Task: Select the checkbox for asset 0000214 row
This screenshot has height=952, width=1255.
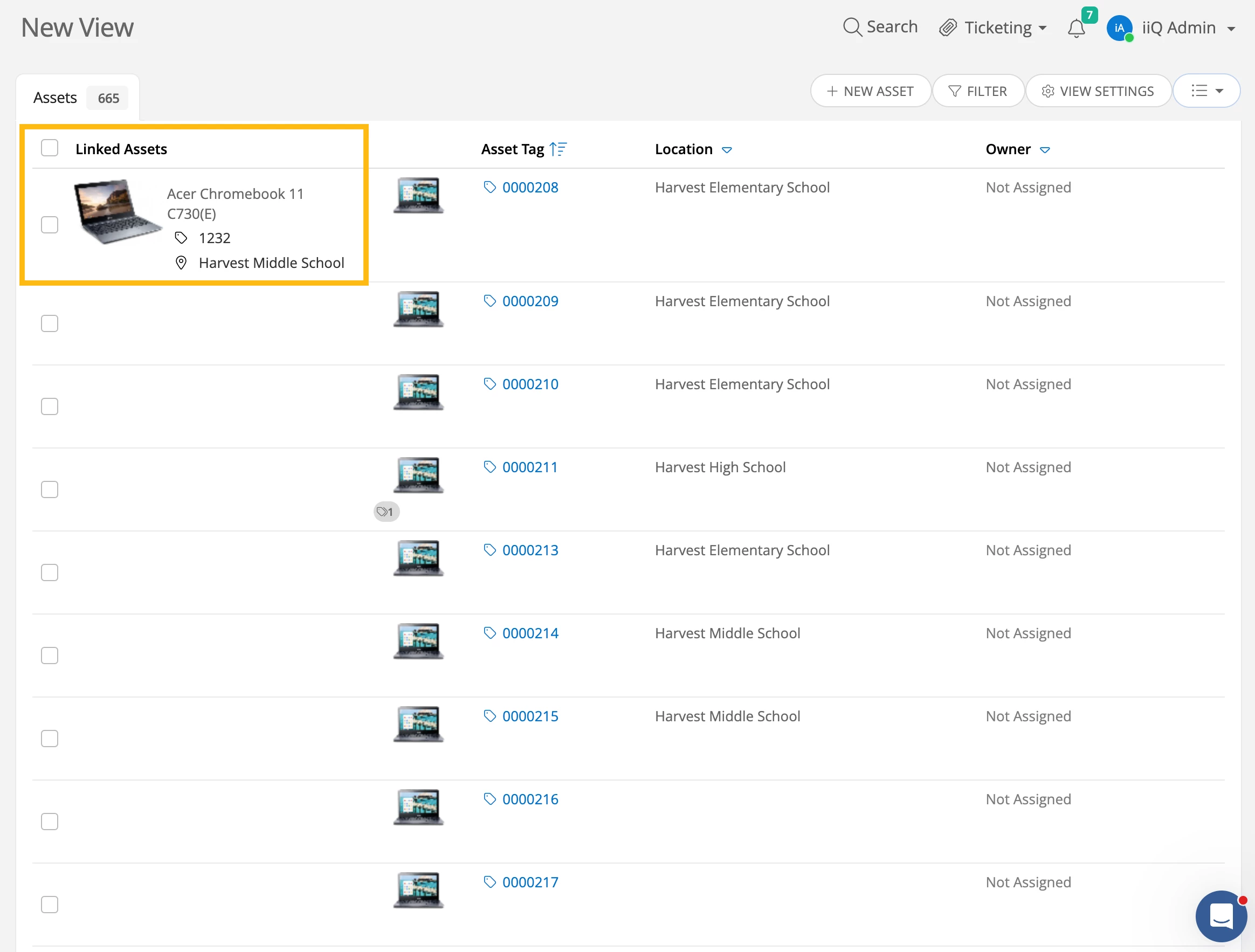Action: [50, 656]
